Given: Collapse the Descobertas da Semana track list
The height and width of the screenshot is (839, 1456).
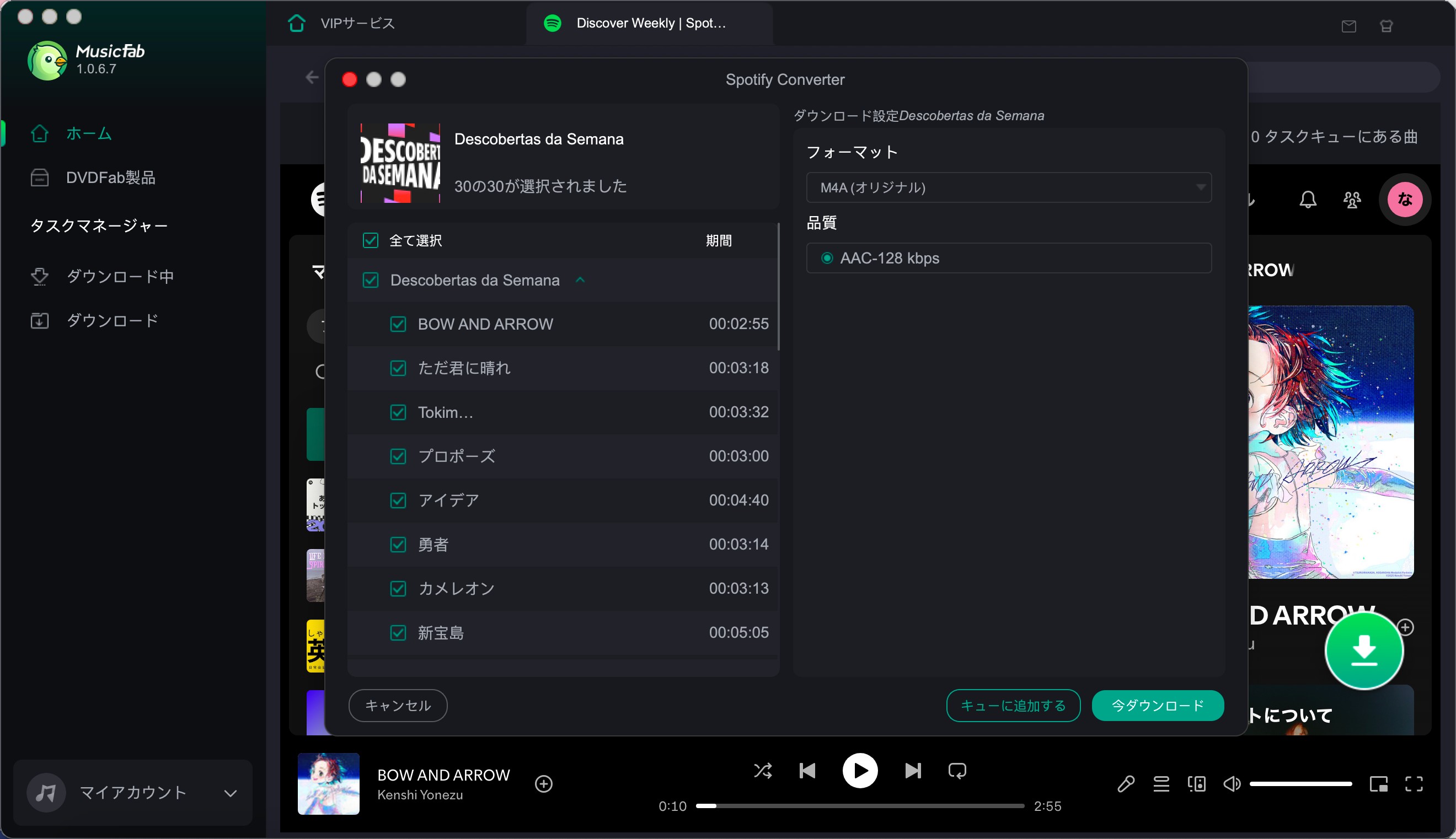Looking at the screenshot, I should coord(580,279).
